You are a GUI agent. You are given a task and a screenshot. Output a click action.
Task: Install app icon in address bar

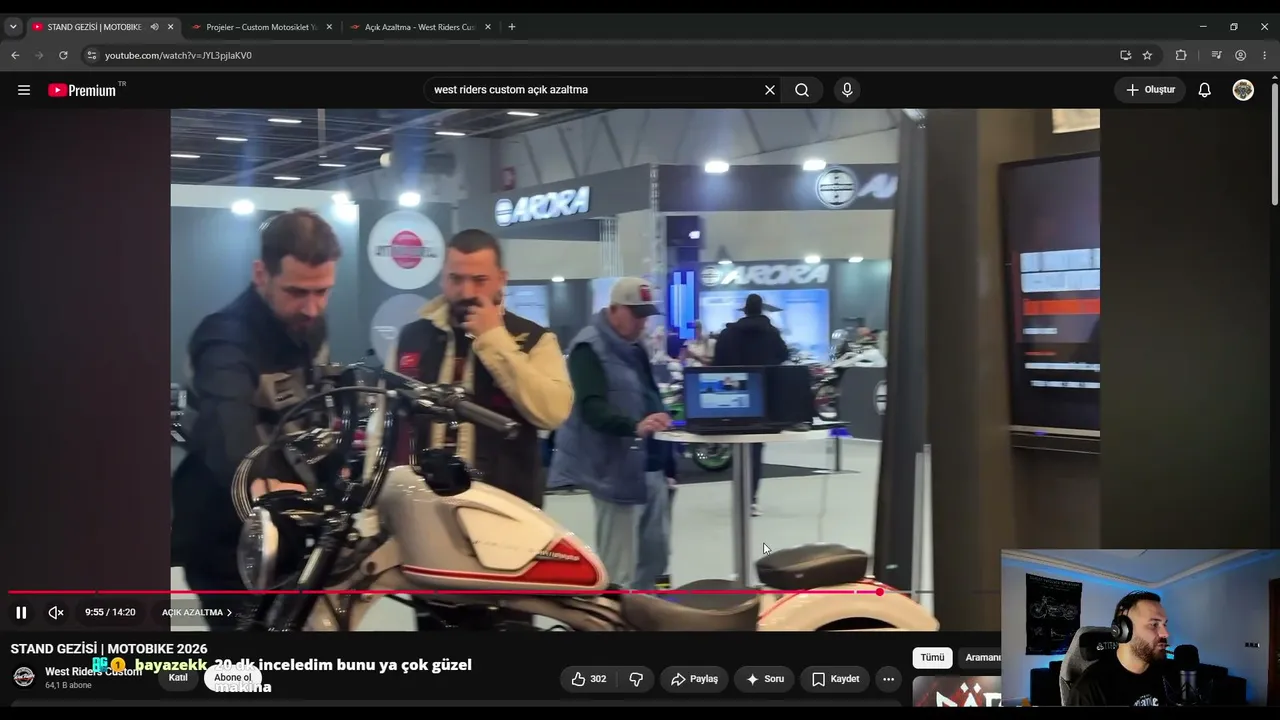click(1125, 55)
